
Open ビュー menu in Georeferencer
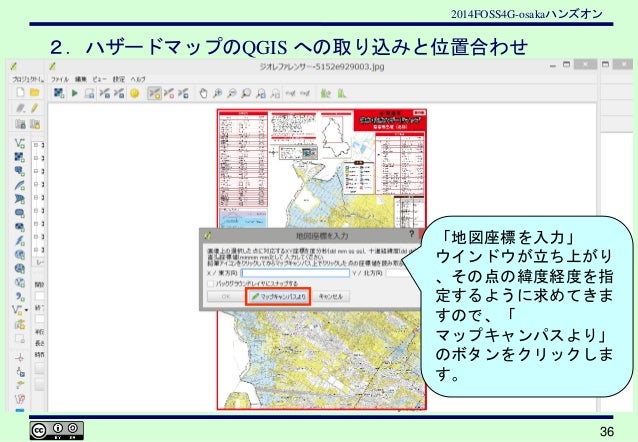tap(99, 79)
